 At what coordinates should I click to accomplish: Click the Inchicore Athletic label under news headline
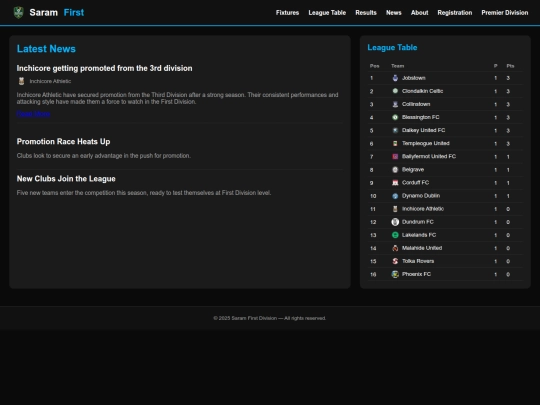[50, 81]
